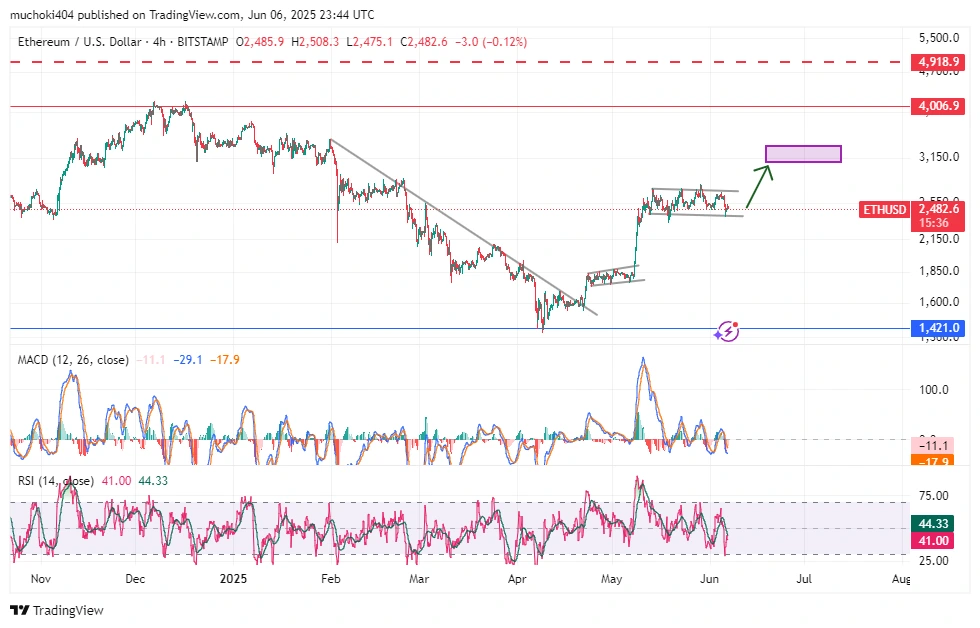Click the 3,150.0 price scale label
Viewport: 980px width, 628px height.
(x=939, y=158)
